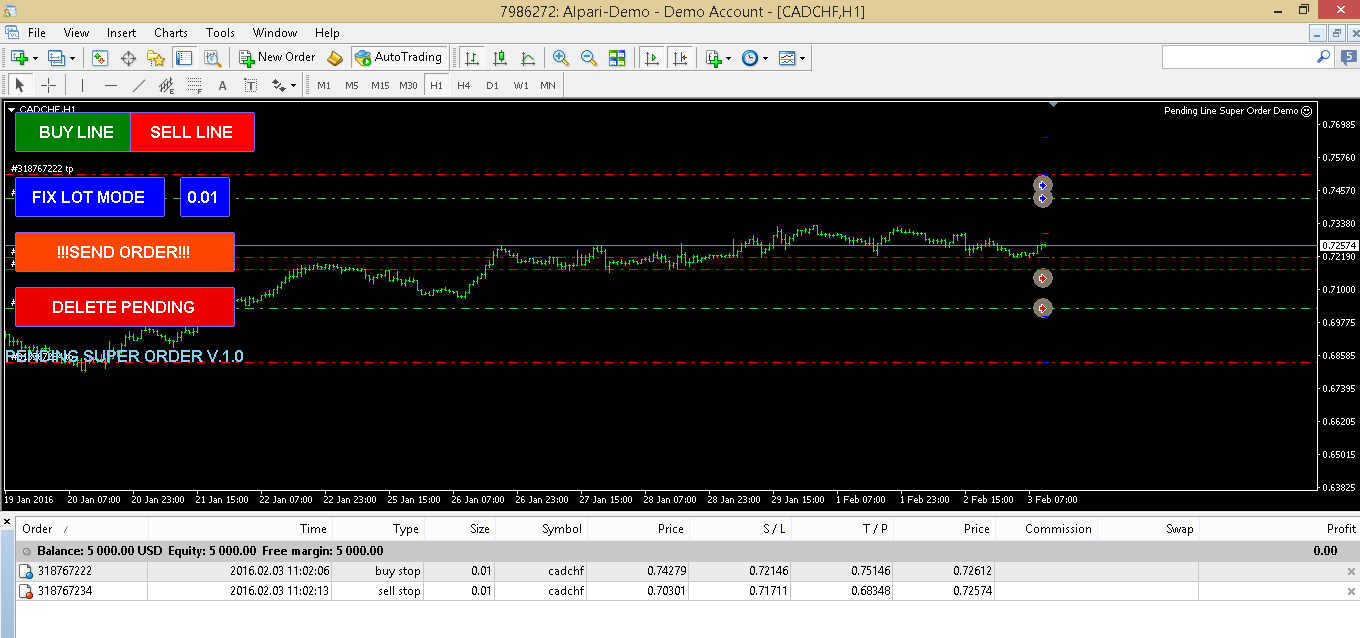Viewport: 1360px width, 638px height.
Task: Click the red SELL LINE swatch button
Action: click(192, 132)
